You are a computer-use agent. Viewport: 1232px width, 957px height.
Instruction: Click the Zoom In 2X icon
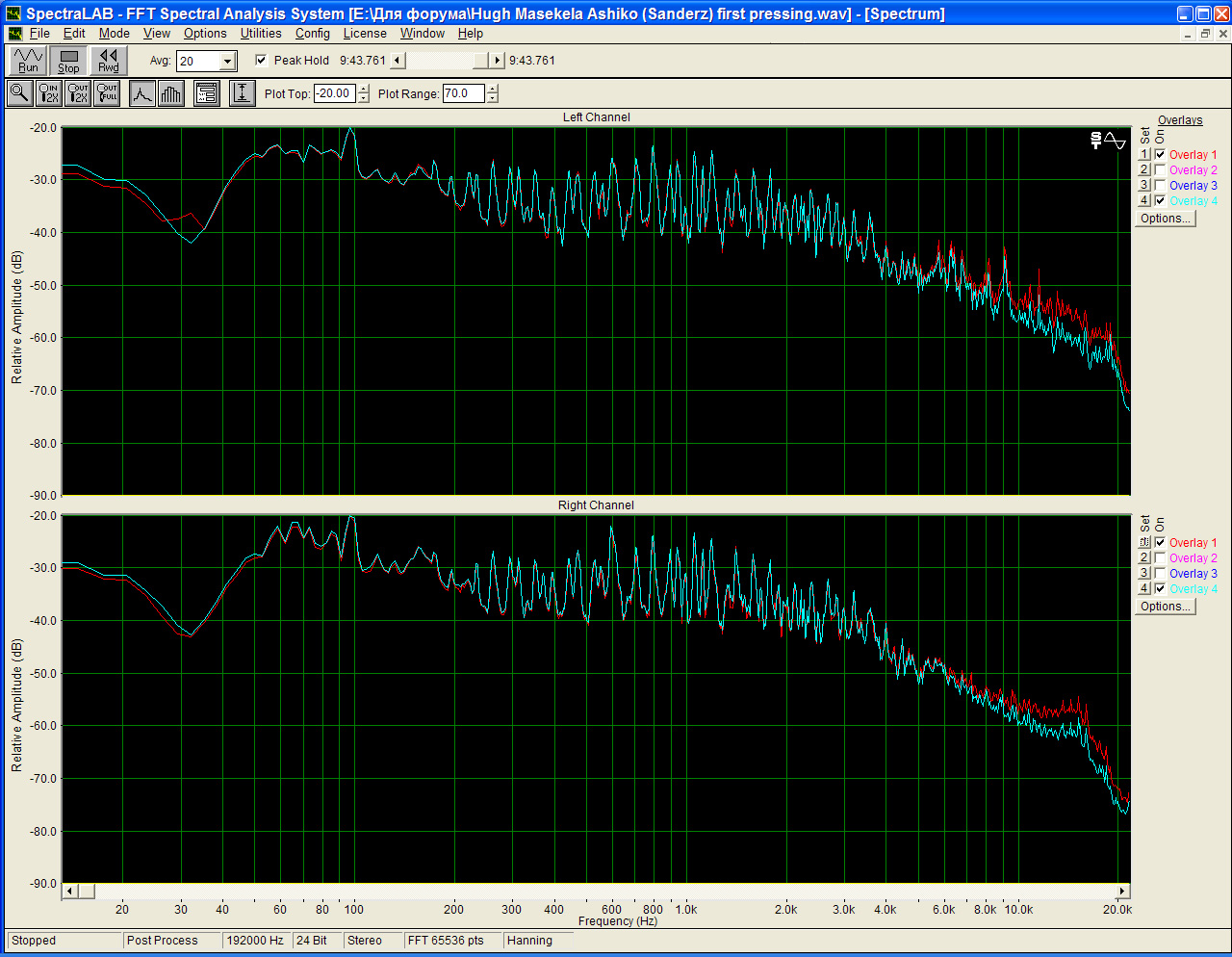click(48, 93)
